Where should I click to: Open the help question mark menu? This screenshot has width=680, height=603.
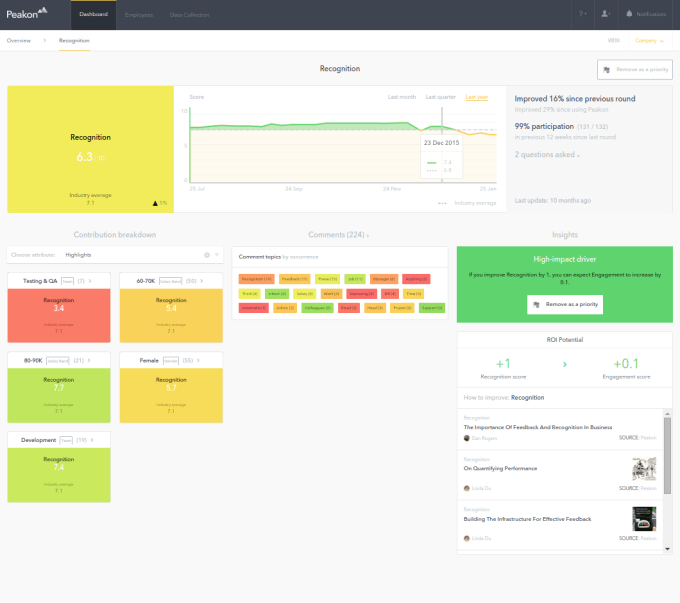click(582, 14)
